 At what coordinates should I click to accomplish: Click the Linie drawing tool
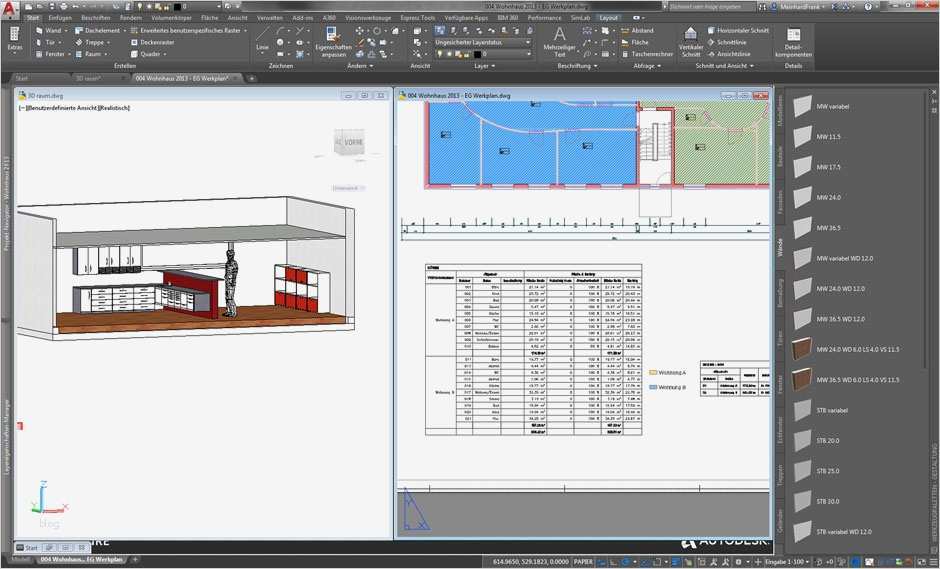[x=263, y=40]
